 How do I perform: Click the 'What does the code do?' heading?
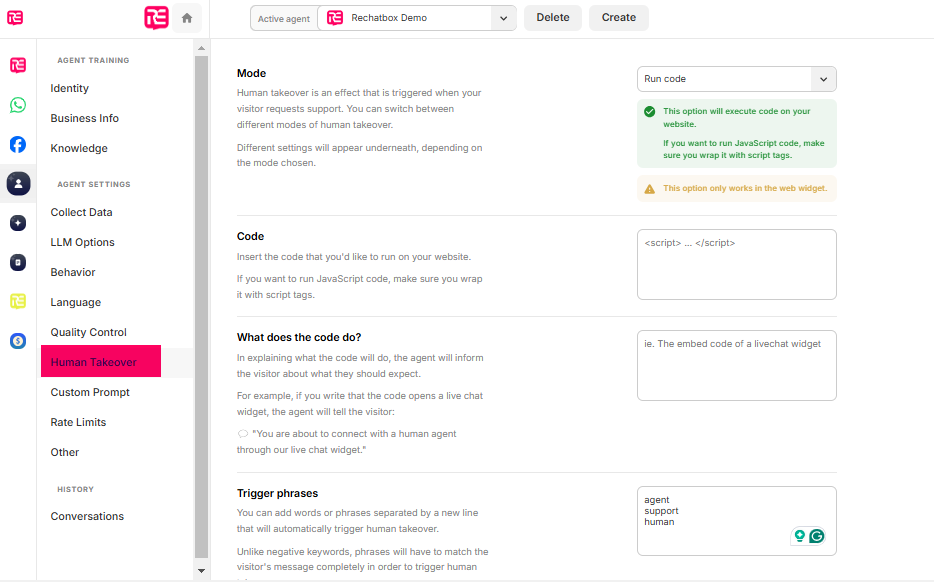299,337
